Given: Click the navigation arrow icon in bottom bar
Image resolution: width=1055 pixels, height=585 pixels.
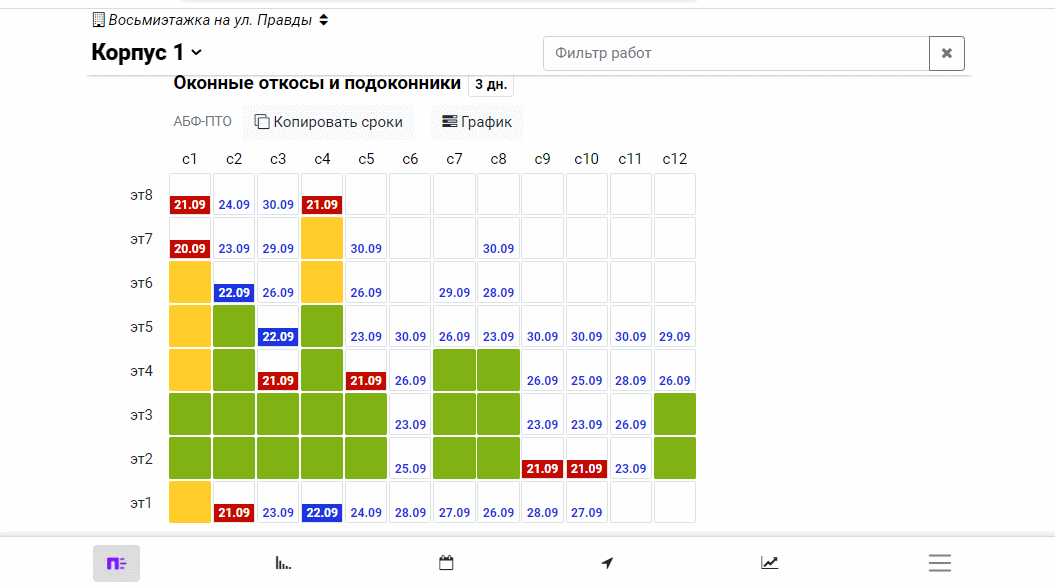Looking at the screenshot, I should (607, 563).
